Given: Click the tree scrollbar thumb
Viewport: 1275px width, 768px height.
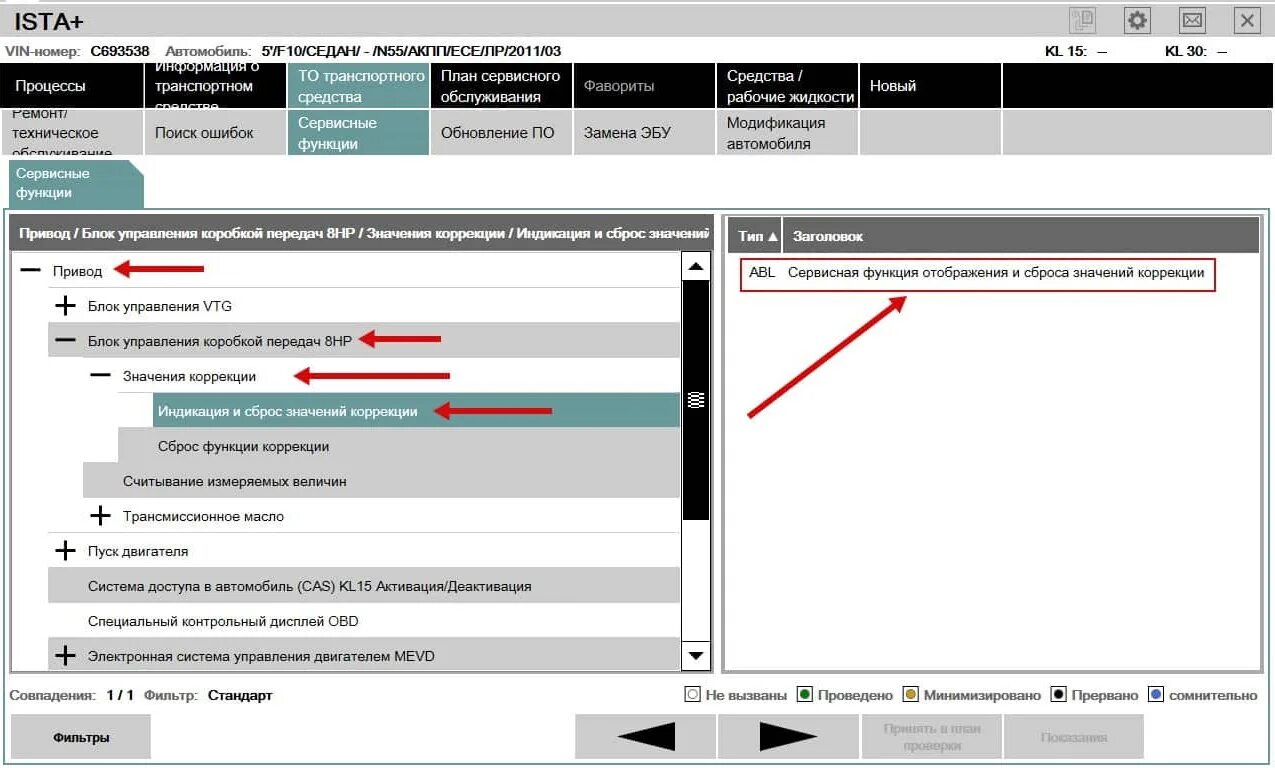Looking at the screenshot, I should 696,400.
